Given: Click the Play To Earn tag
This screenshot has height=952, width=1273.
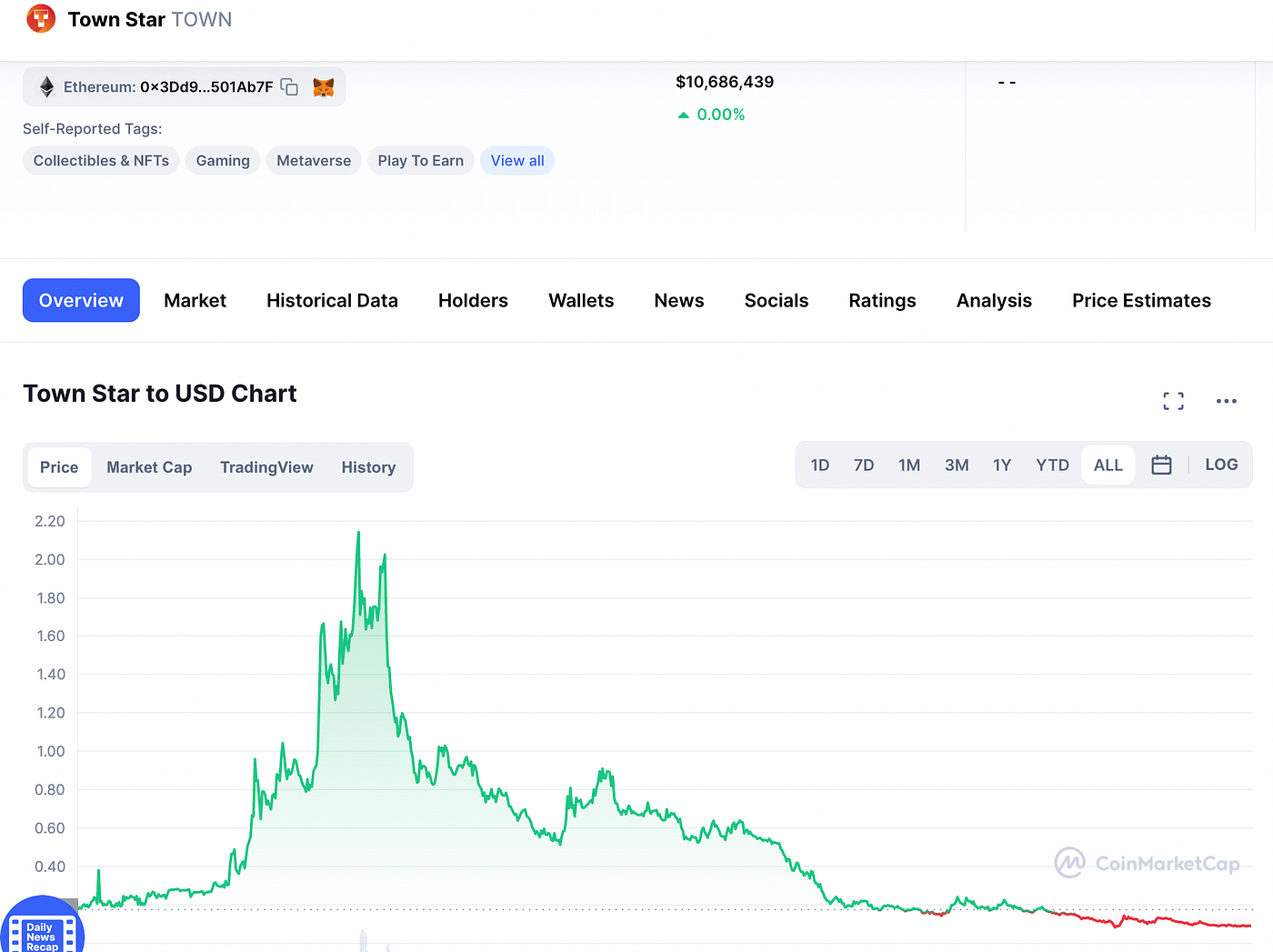Looking at the screenshot, I should pos(420,161).
